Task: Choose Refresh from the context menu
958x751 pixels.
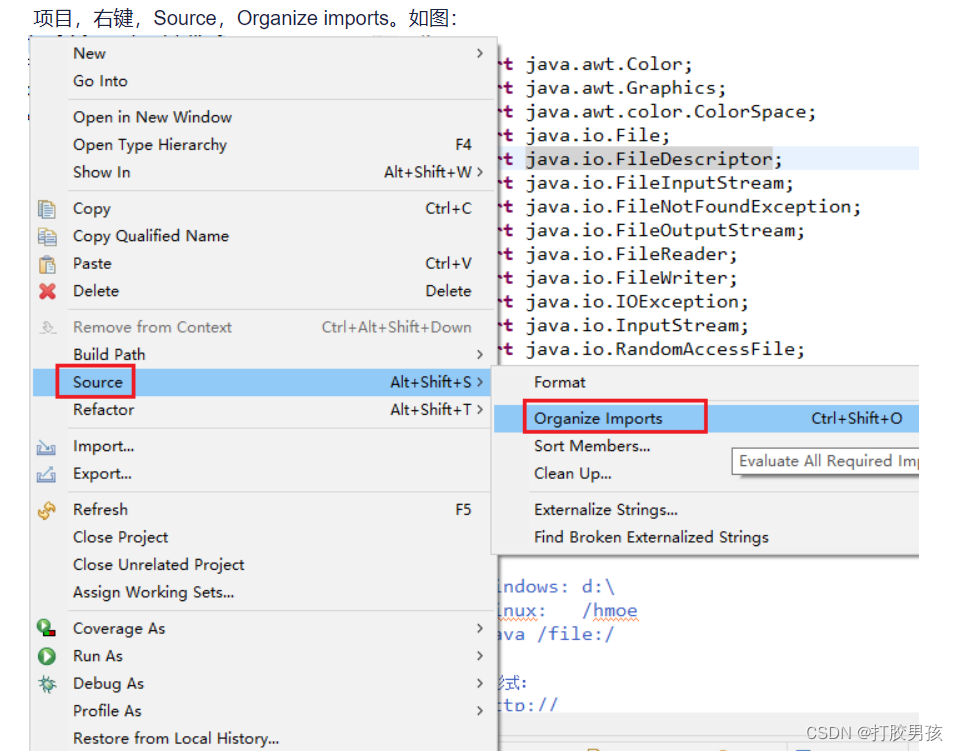Action: (263, 510)
